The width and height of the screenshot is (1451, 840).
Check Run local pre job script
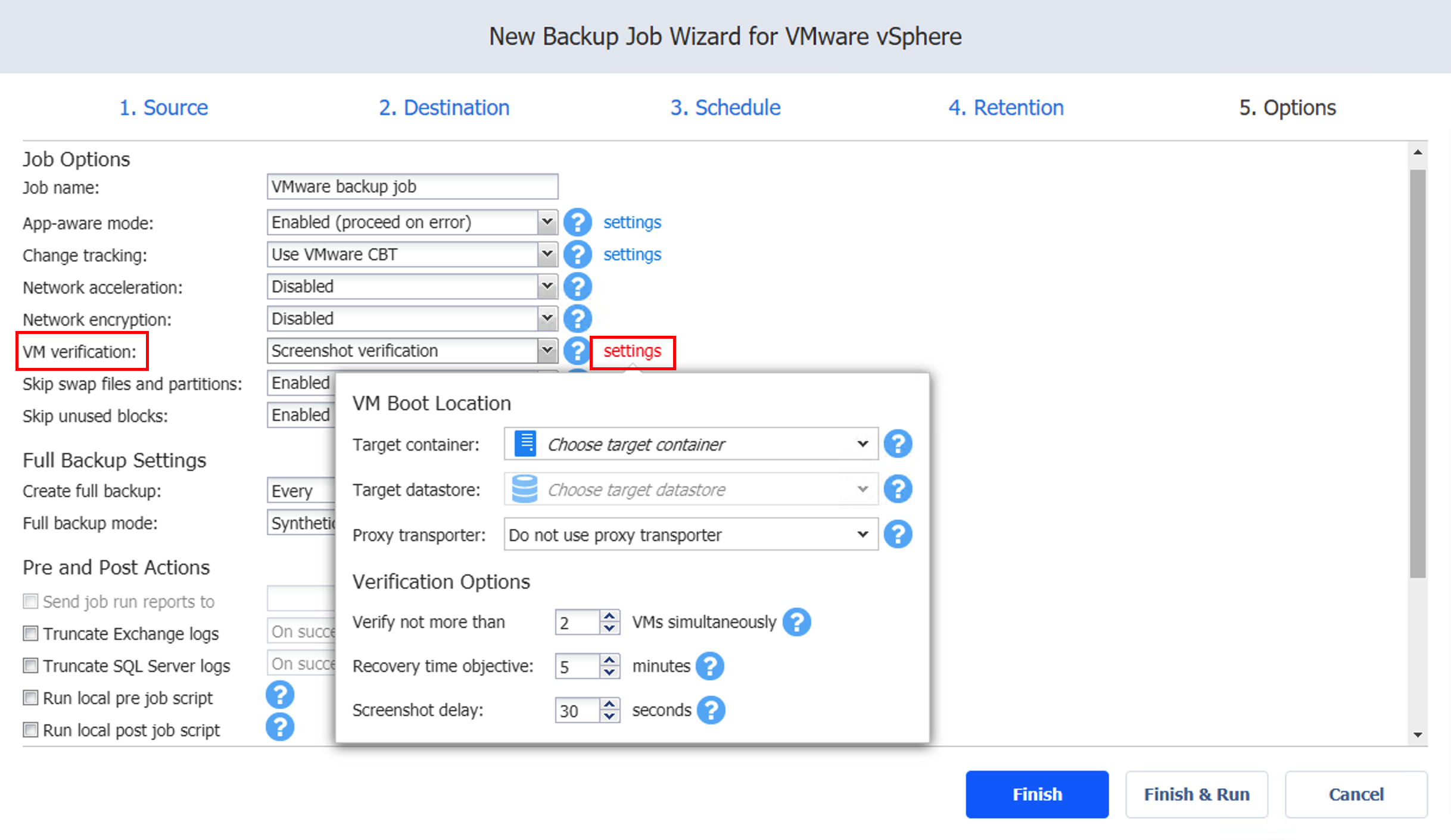pyautogui.click(x=30, y=698)
